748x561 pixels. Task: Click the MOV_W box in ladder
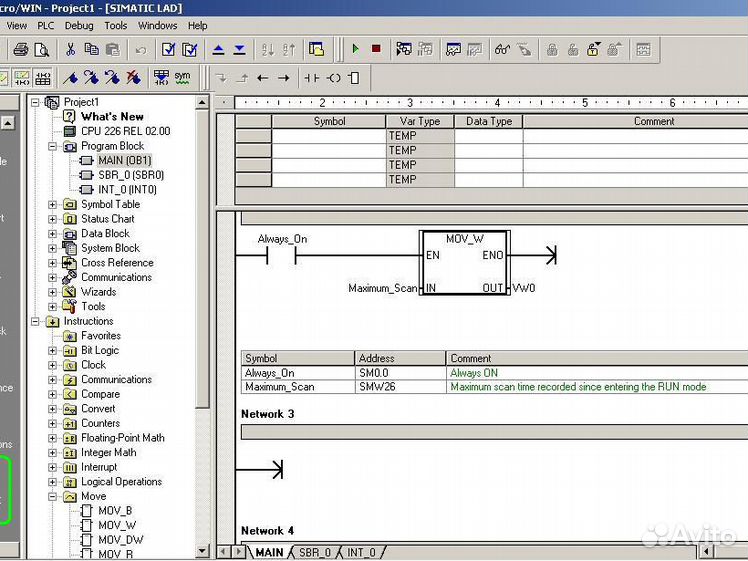tap(465, 263)
